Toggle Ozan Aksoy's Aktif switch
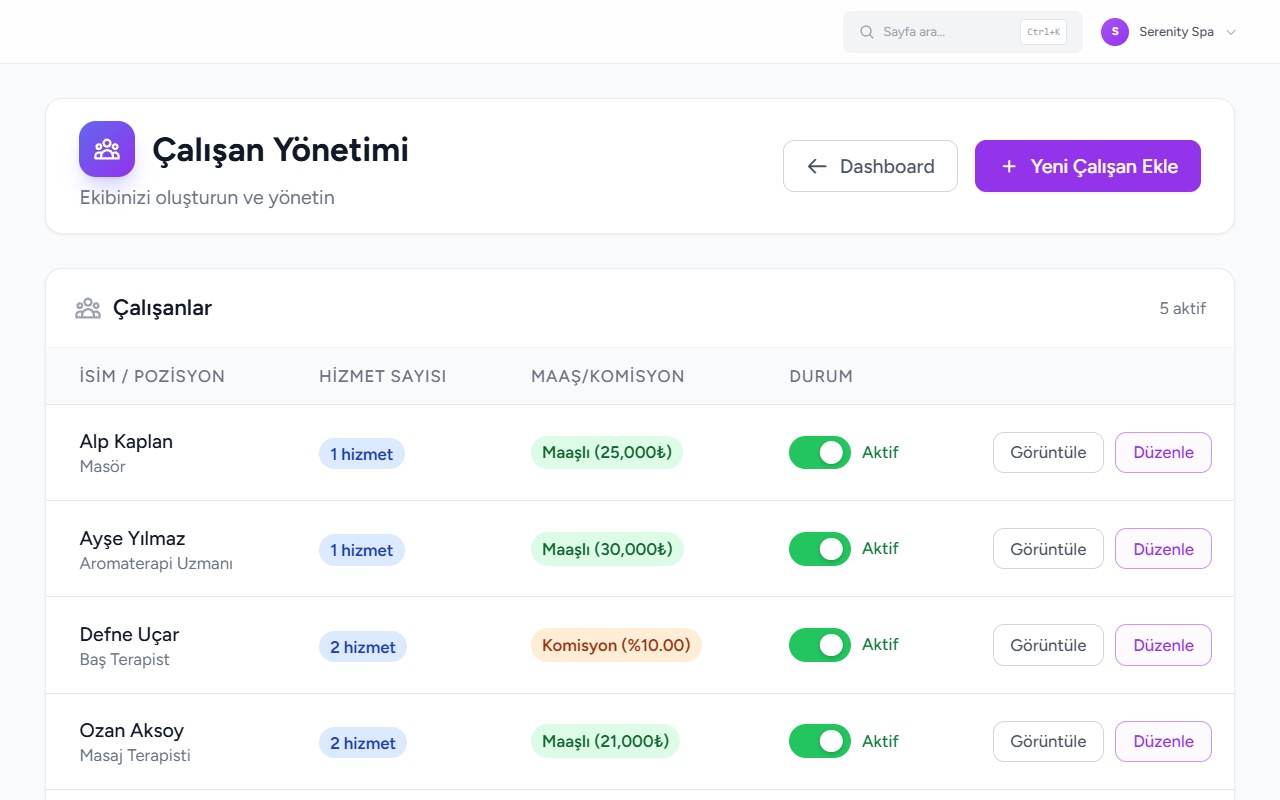 (x=820, y=741)
